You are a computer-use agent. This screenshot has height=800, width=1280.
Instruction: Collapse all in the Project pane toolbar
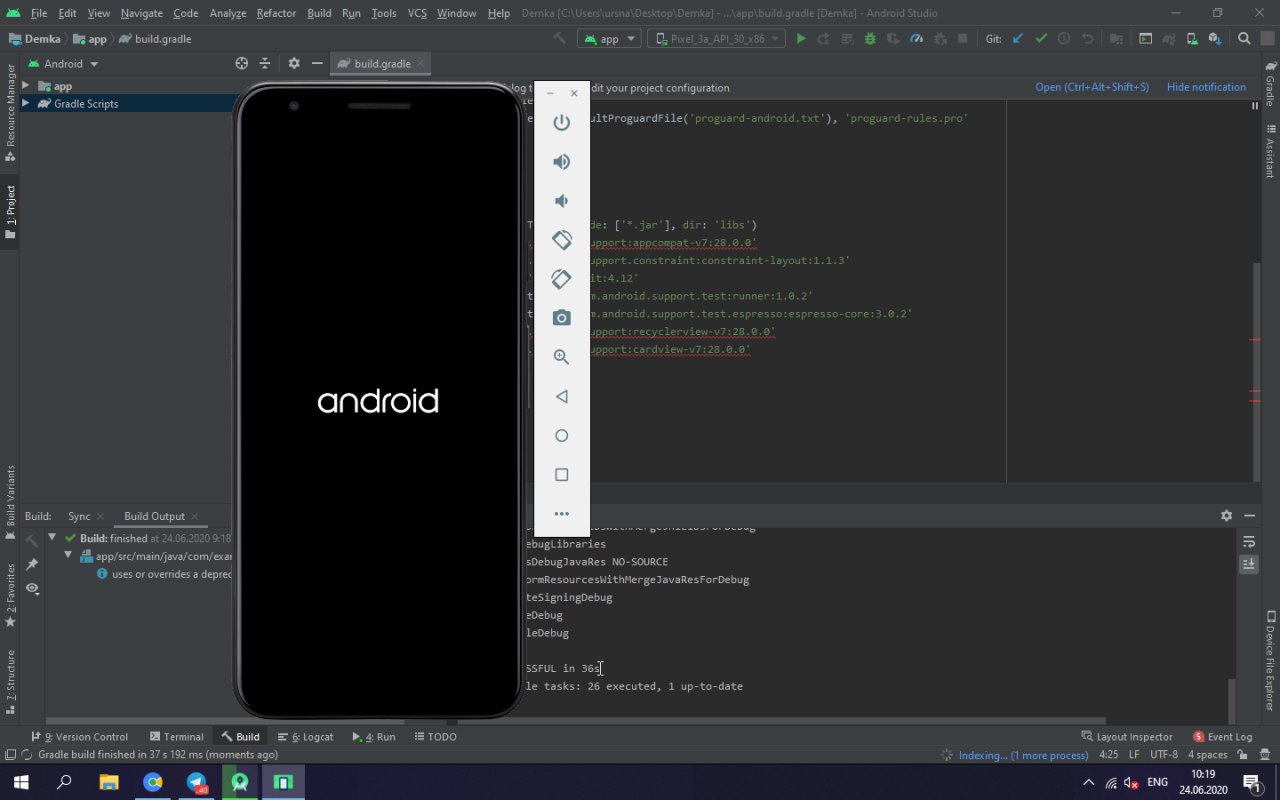[265, 63]
